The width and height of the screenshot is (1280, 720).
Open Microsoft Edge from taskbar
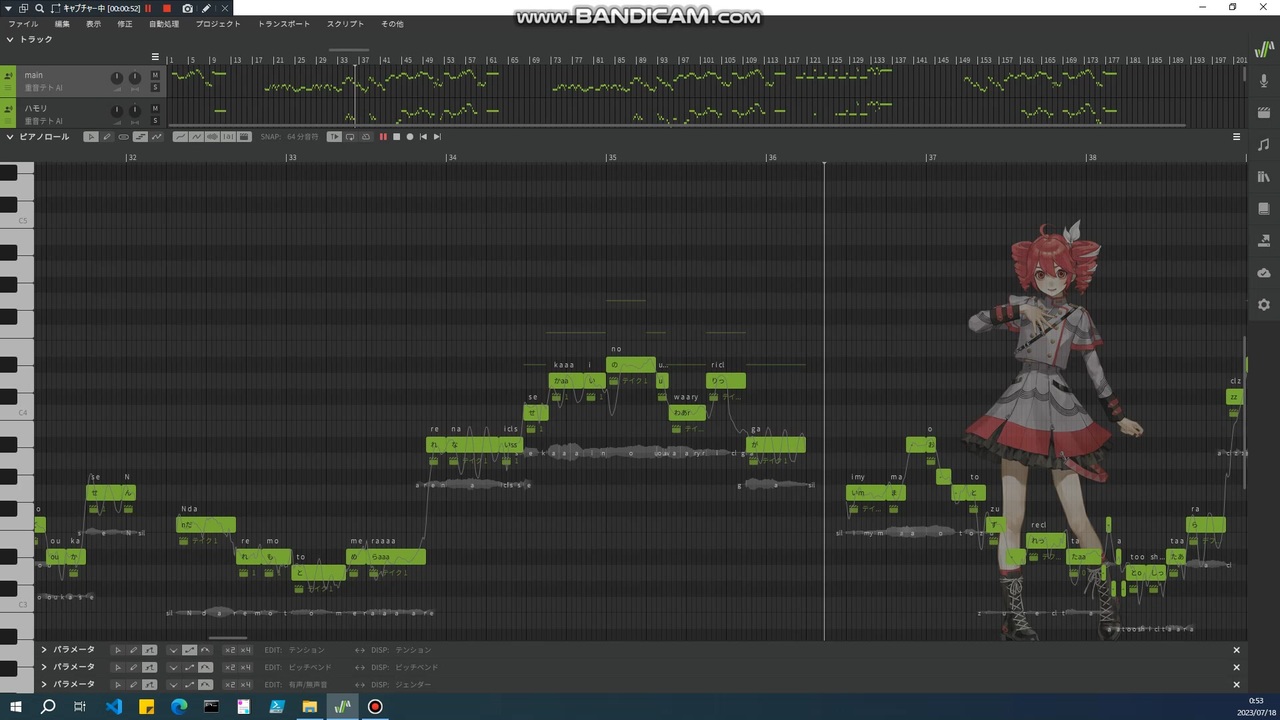point(179,707)
